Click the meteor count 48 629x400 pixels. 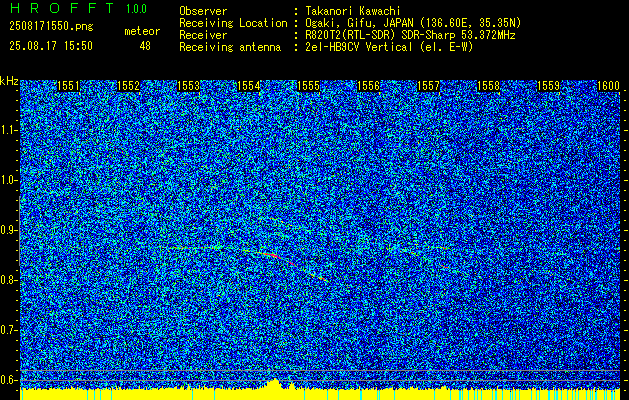tap(145, 46)
